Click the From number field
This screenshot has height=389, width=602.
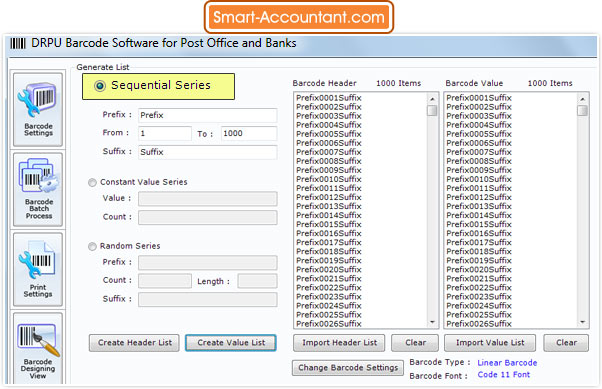[165, 133]
